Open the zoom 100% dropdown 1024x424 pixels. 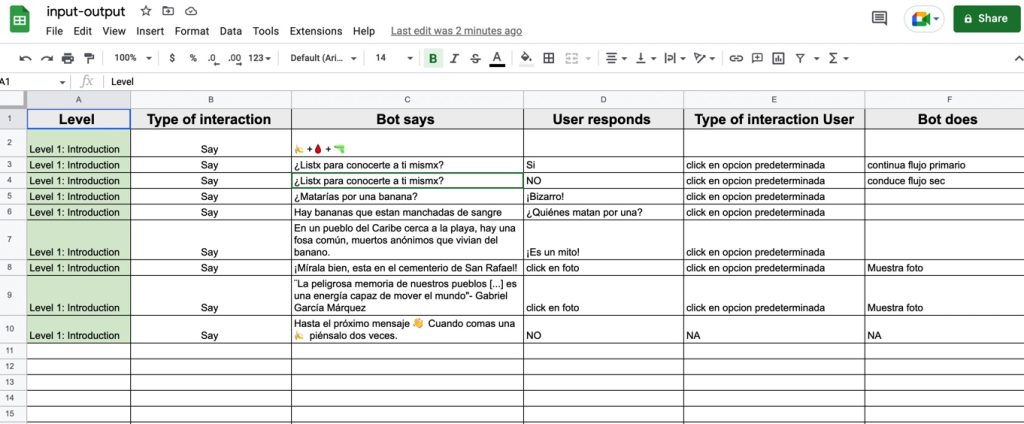tap(133, 58)
